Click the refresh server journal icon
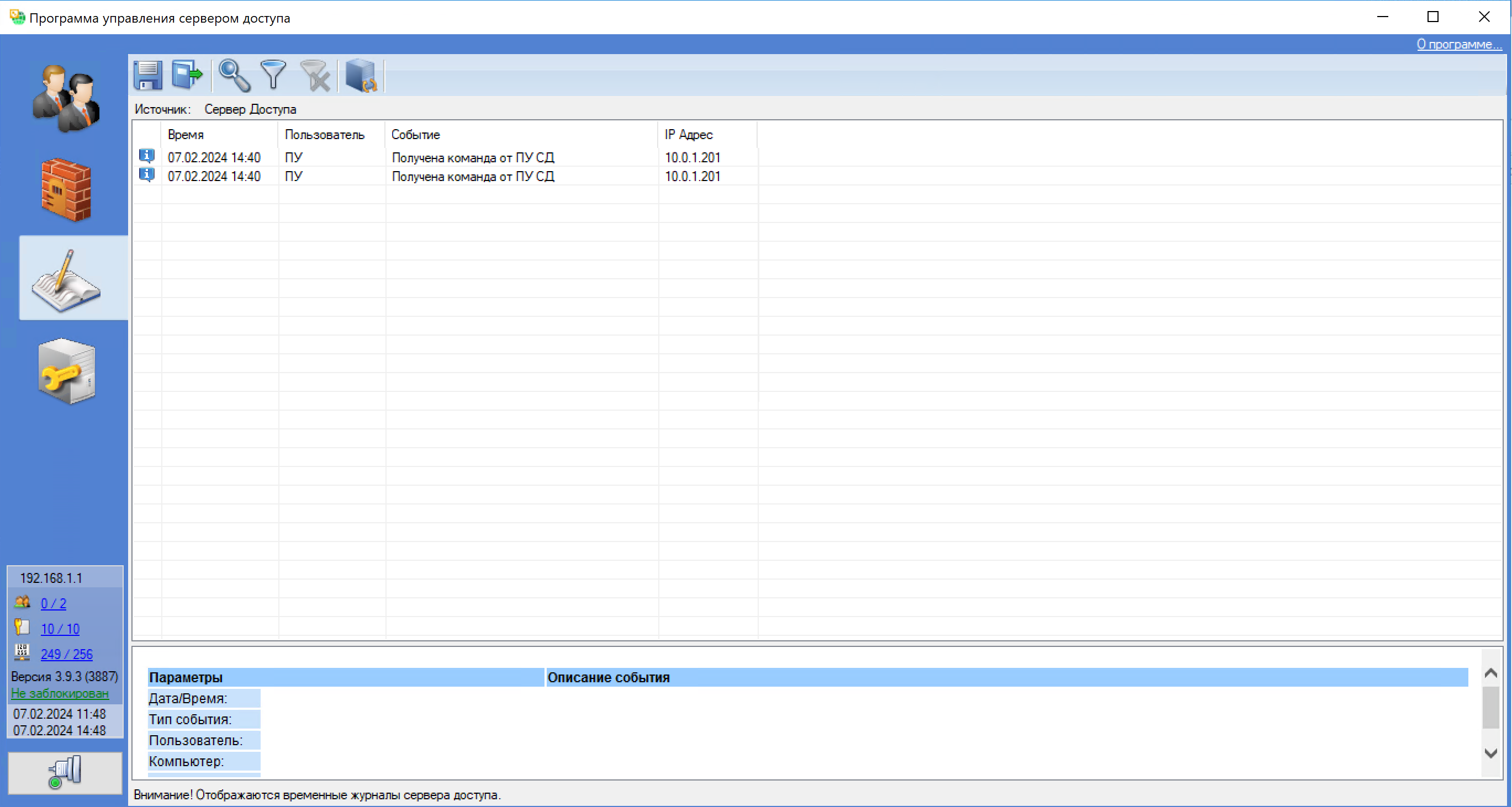The image size is (1512, 807). tap(361, 76)
